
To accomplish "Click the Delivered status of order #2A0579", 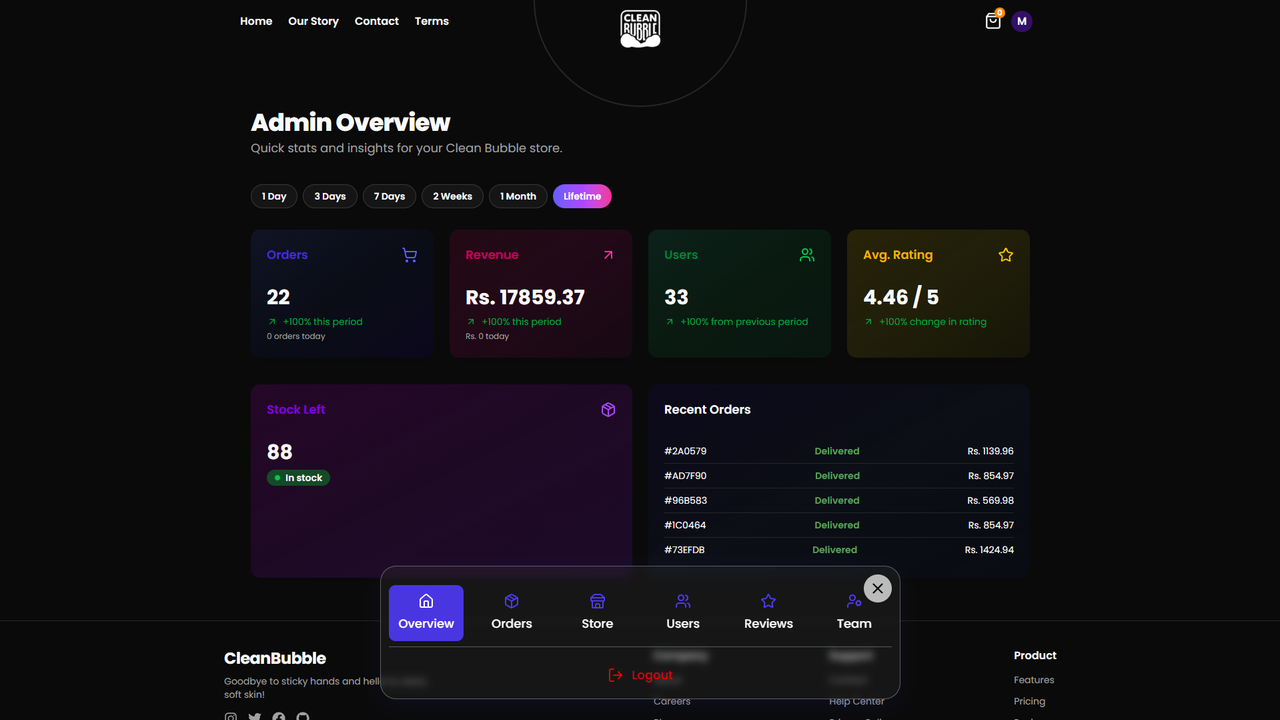I will pyautogui.click(x=837, y=451).
